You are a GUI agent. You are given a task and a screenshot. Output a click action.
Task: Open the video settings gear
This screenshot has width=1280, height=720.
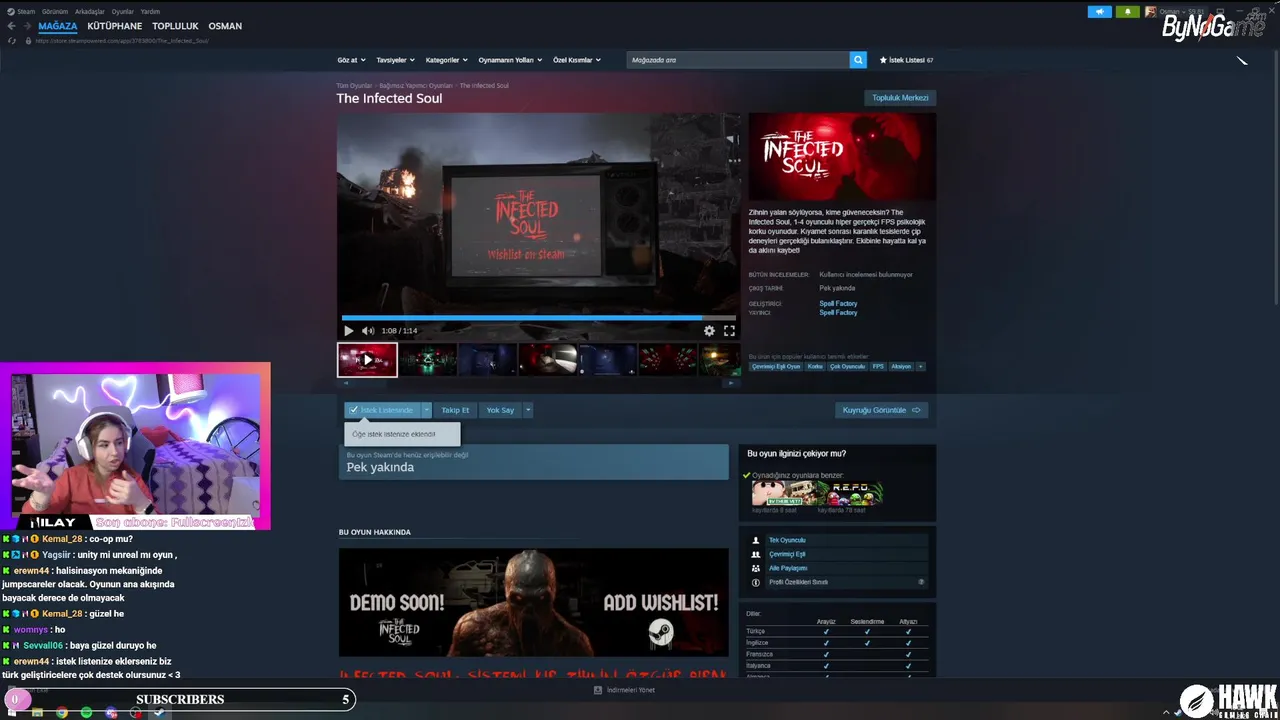(709, 331)
